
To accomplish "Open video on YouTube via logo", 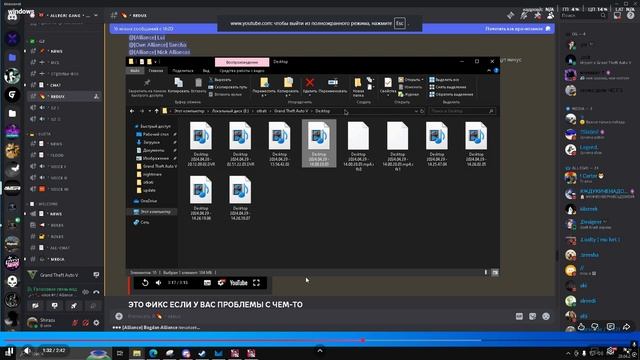I will [x=238, y=283].
